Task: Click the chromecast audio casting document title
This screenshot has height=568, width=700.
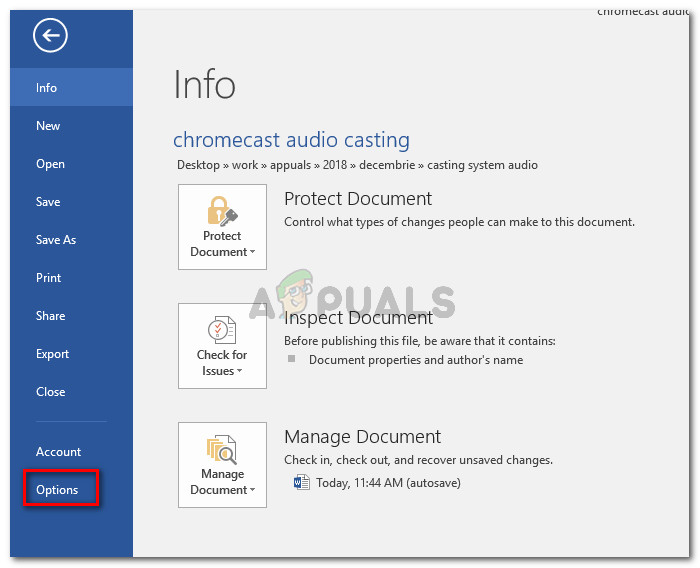Action: (x=291, y=140)
